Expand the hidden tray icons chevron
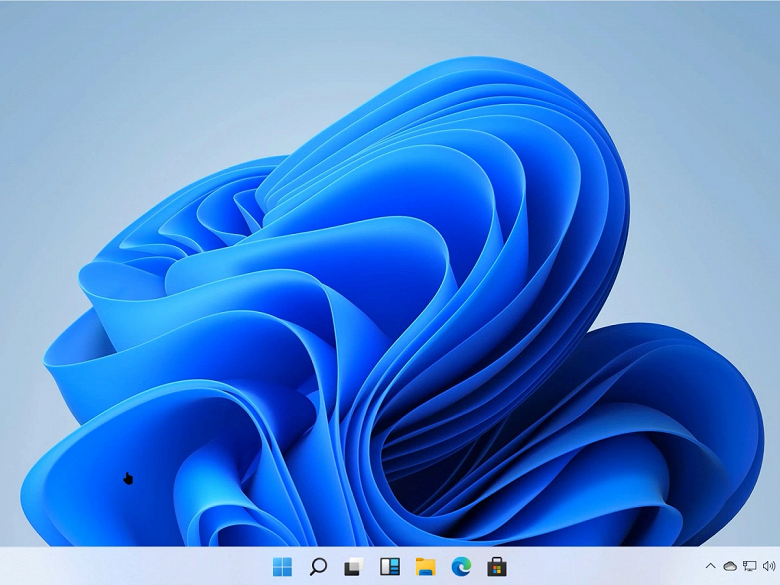 (x=711, y=567)
